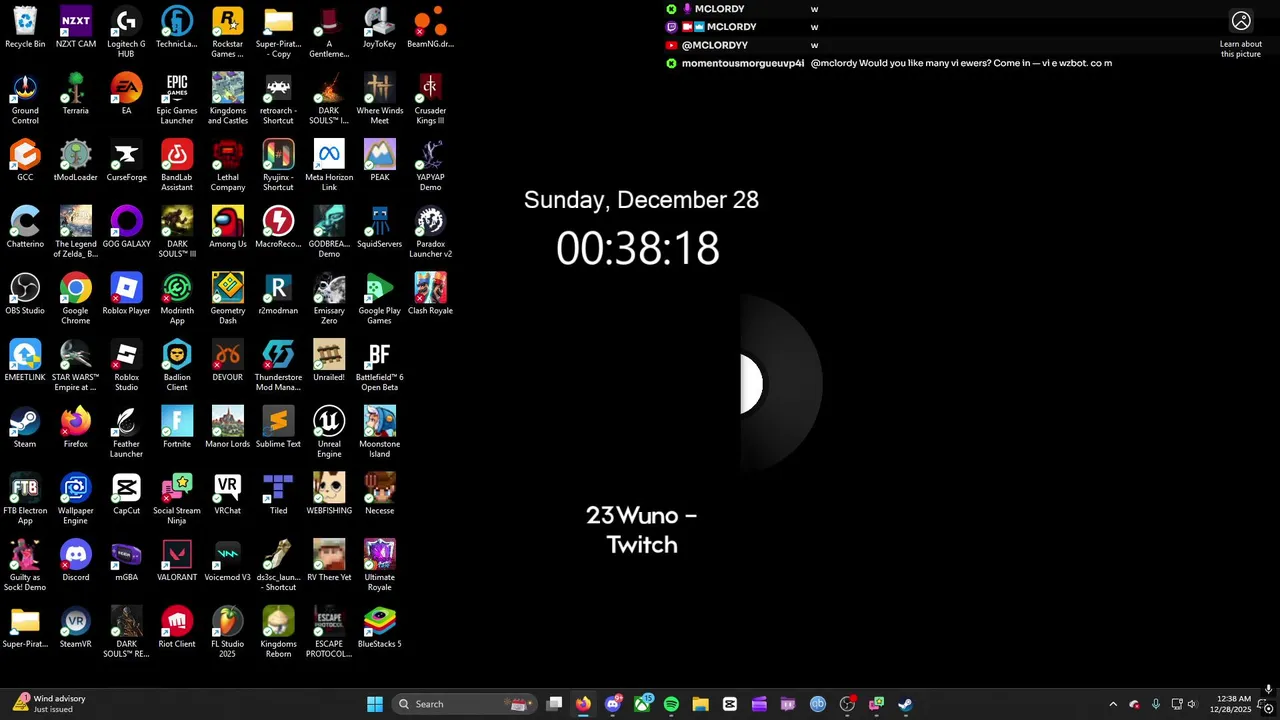Open File Explorer from the taskbar
Screen dimensions: 1280x720
tap(700, 704)
